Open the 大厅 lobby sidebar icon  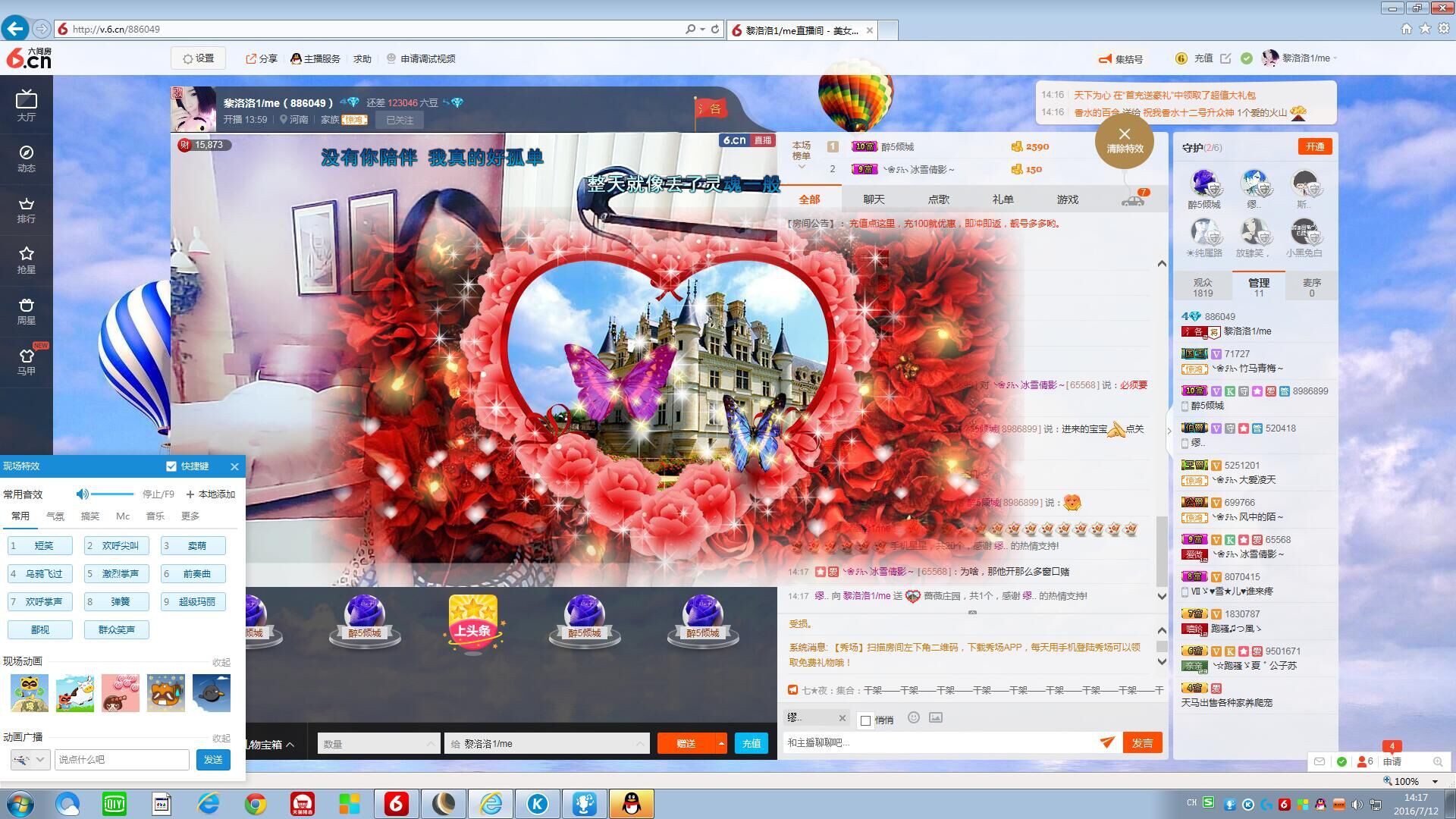tap(27, 105)
